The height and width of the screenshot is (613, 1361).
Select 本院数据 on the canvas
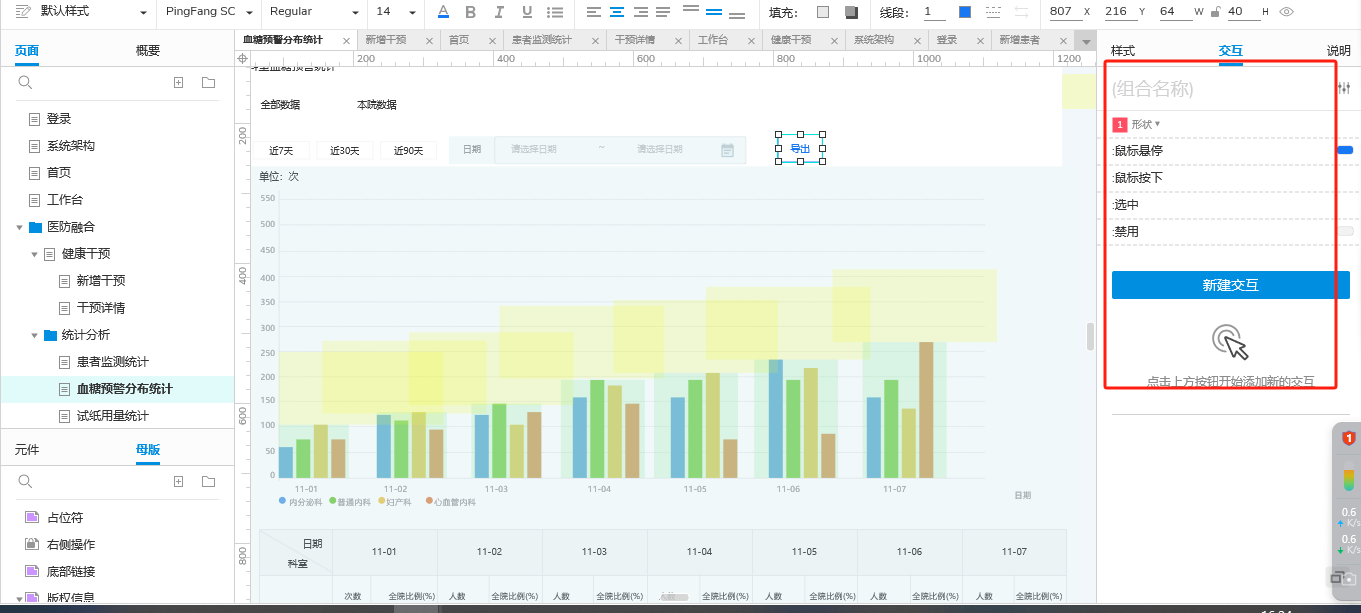377,105
